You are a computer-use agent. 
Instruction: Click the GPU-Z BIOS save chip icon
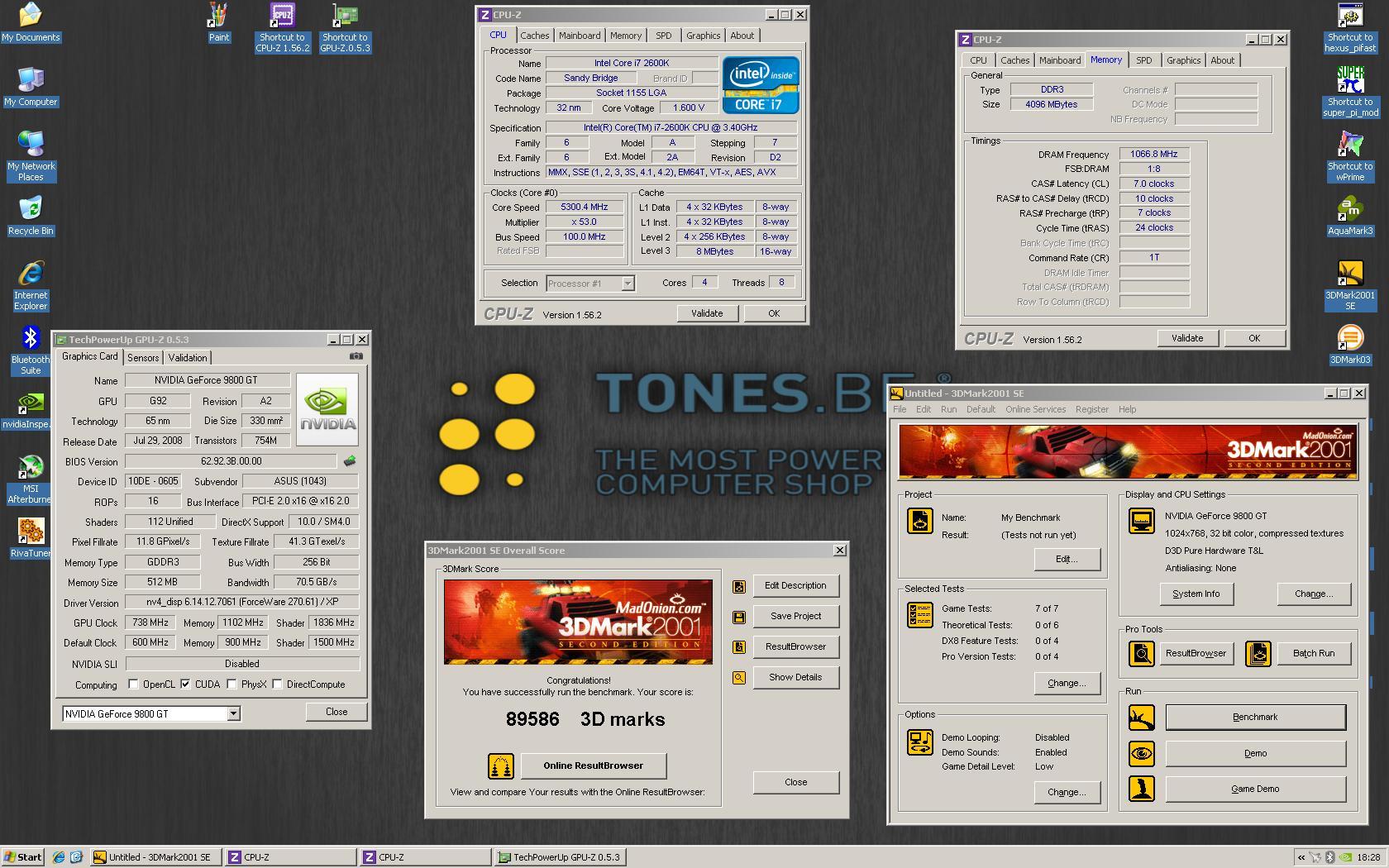(x=350, y=461)
